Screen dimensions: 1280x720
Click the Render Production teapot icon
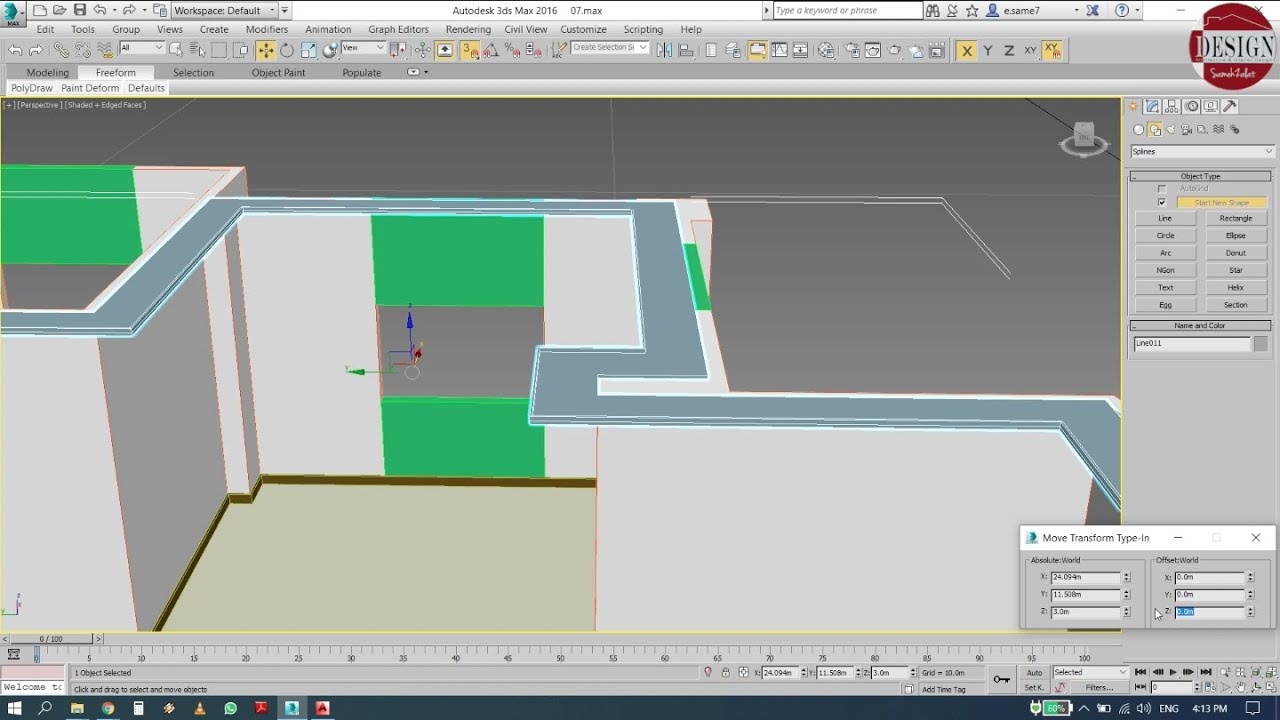(895, 50)
